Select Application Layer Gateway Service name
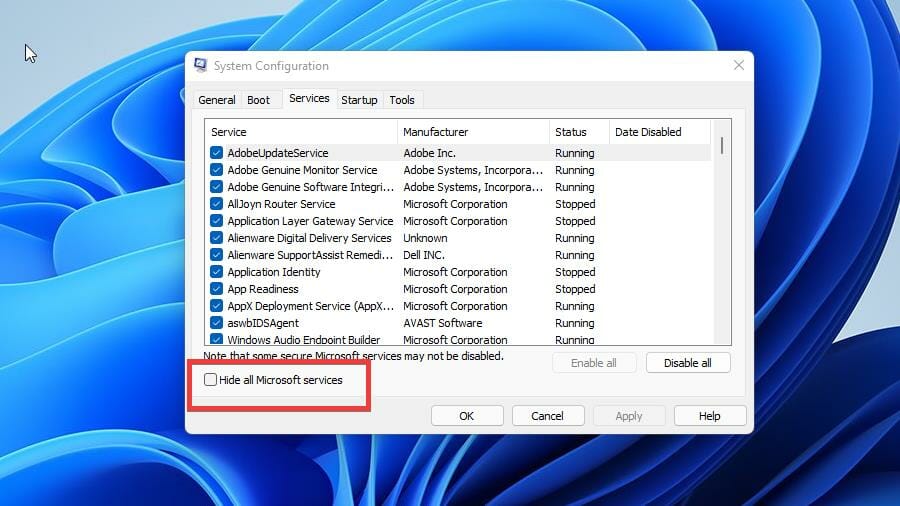900x506 pixels. point(311,221)
